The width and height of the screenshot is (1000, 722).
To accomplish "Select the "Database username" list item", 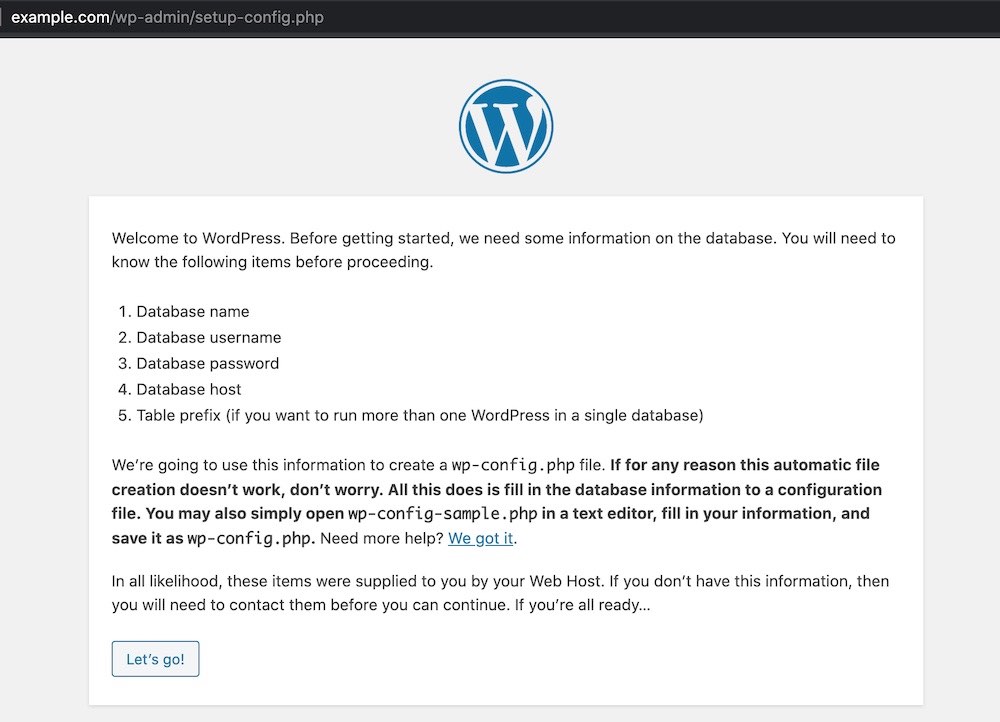I will (209, 337).
